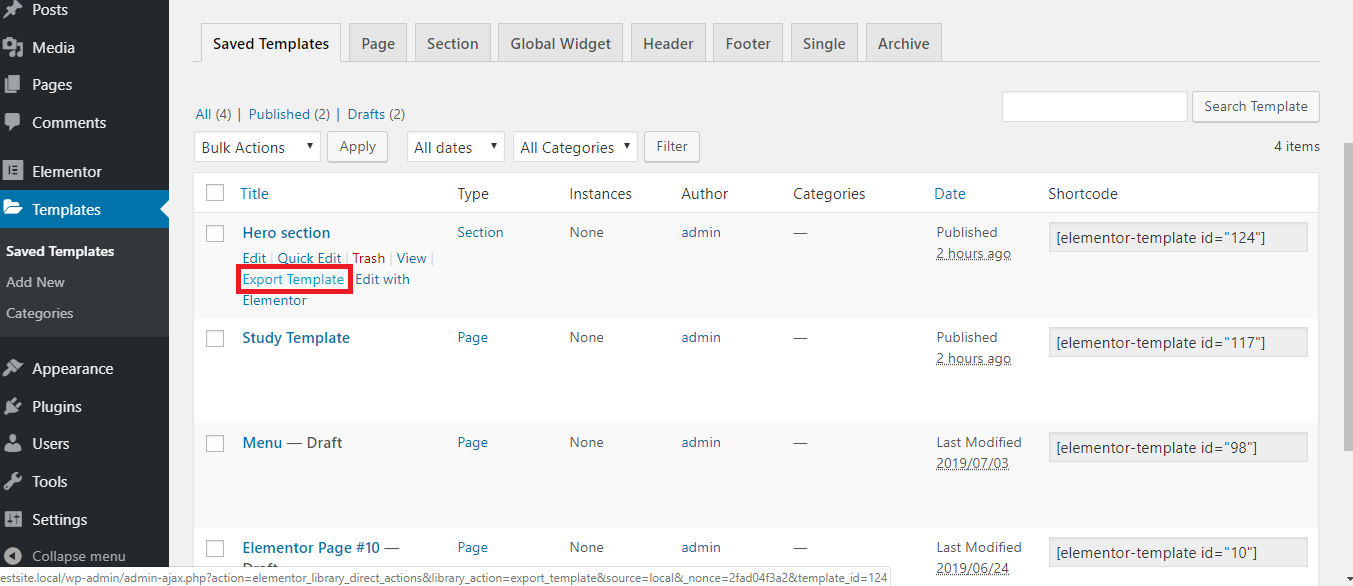Click the Settings sliders icon
The width and height of the screenshot is (1353, 586).
(13, 519)
